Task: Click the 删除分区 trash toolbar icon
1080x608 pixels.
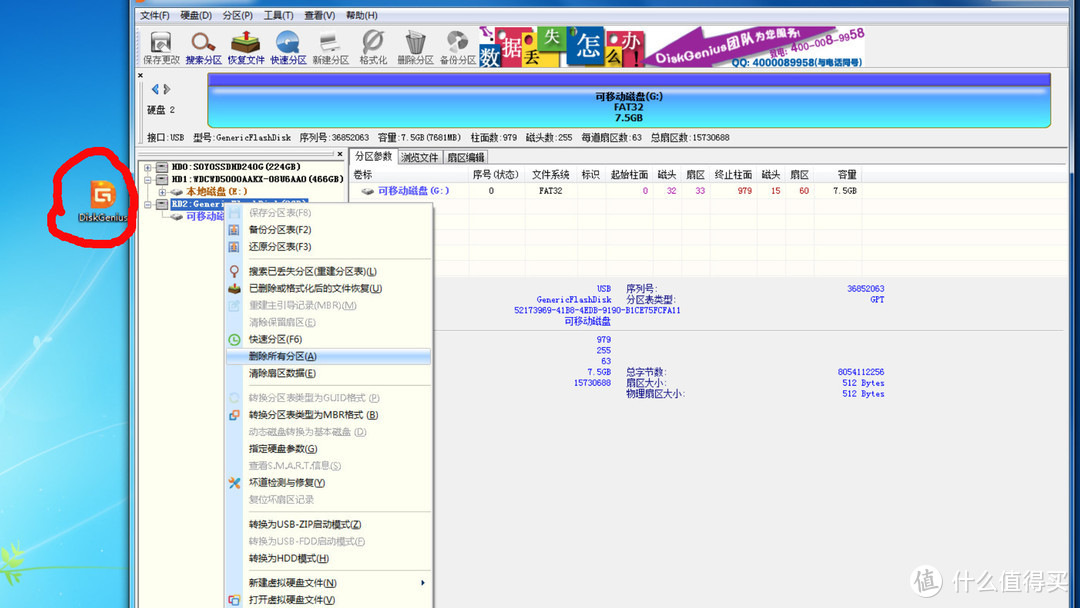Action: click(x=415, y=44)
